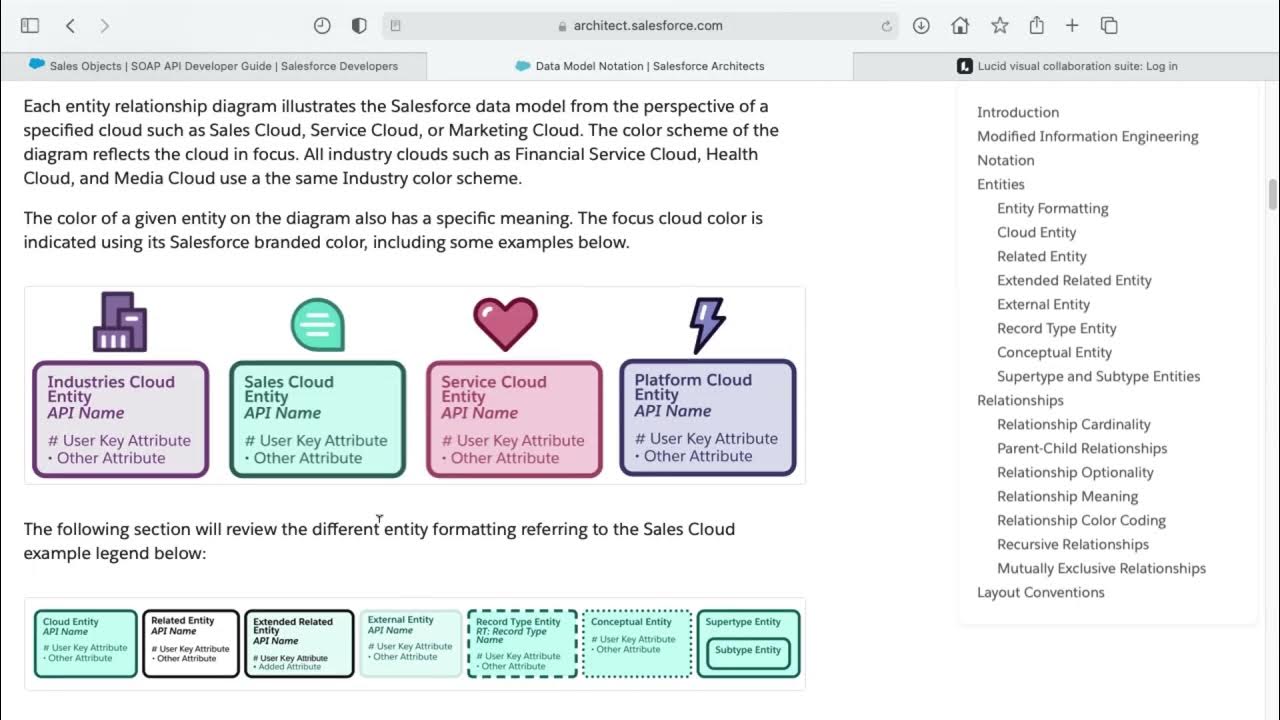Jump to the Entities section
The image size is (1280, 720).
pos(1001,184)
